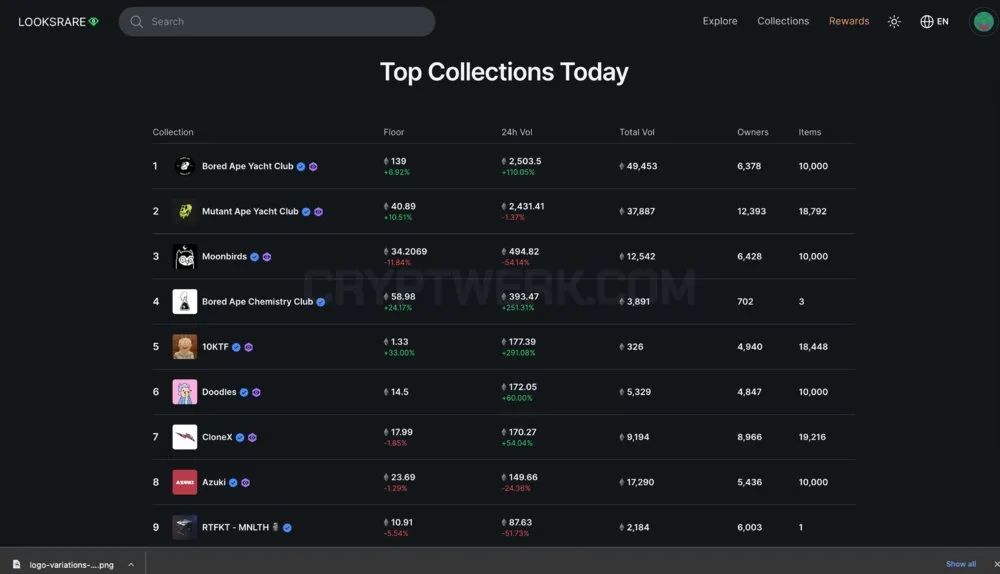Open the Doodles collection thumbnail

pos(184,392)
